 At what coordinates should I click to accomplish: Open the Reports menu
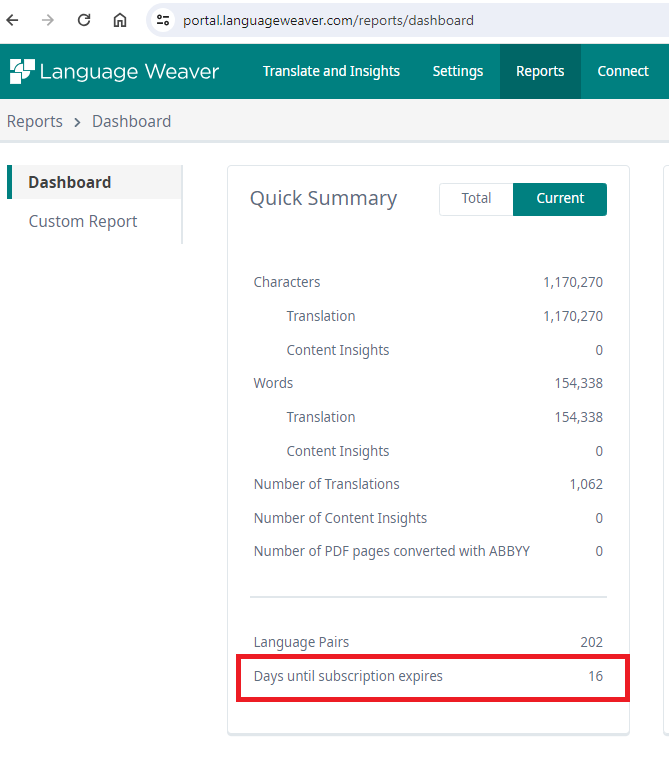540,71
